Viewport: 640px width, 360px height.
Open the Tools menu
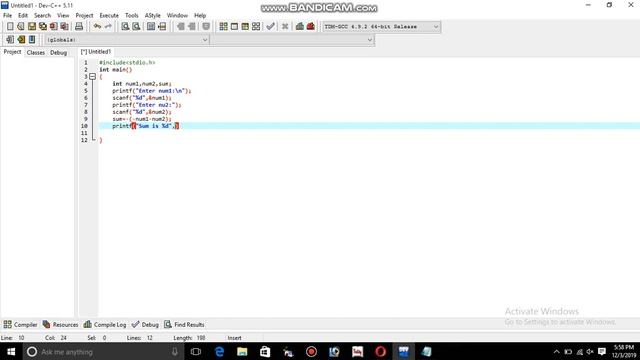coord(131,16)
